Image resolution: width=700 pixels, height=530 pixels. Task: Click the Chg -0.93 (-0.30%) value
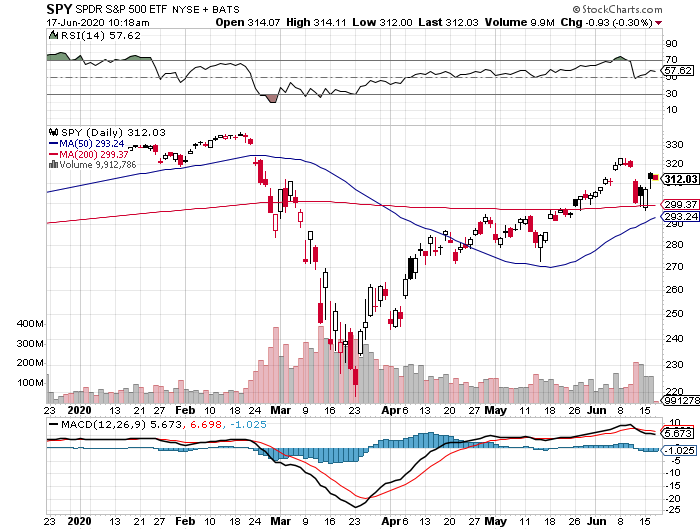(x=607, y=22)
